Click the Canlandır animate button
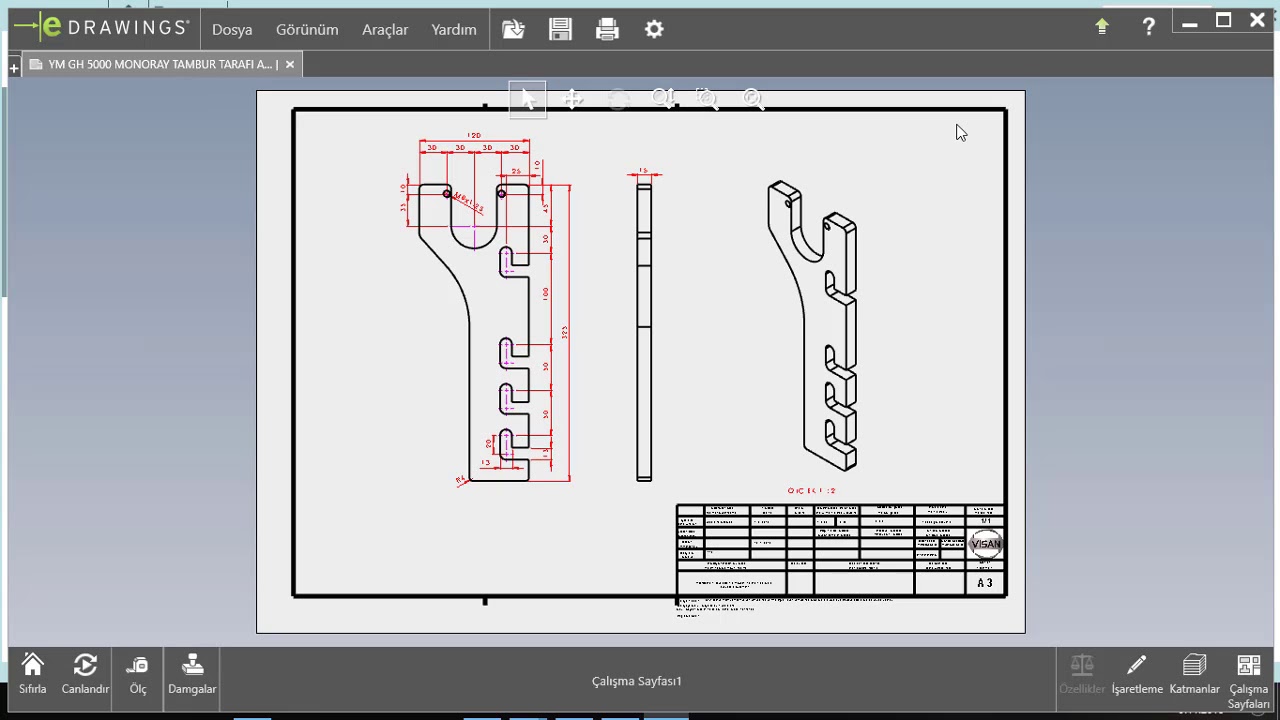The height and width of the screenshot is (720, 1280). [85, 674]
